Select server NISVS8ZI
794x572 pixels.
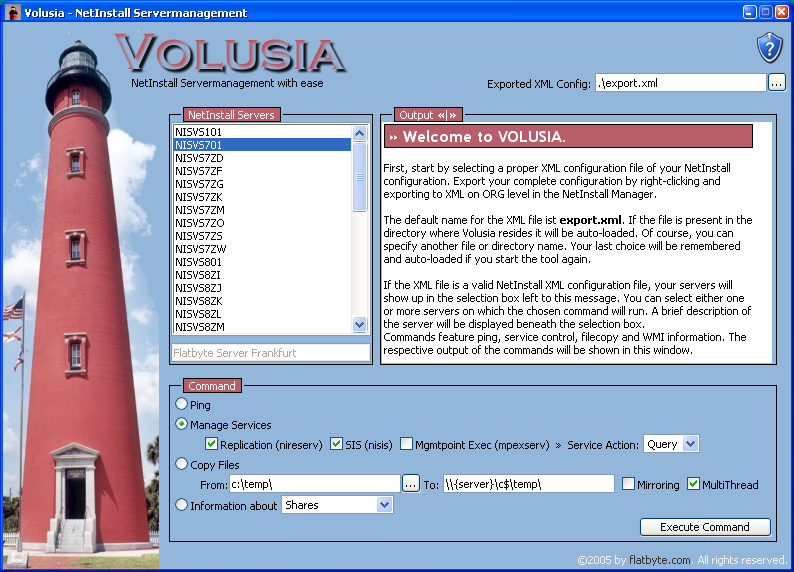[x=262, y=275]
